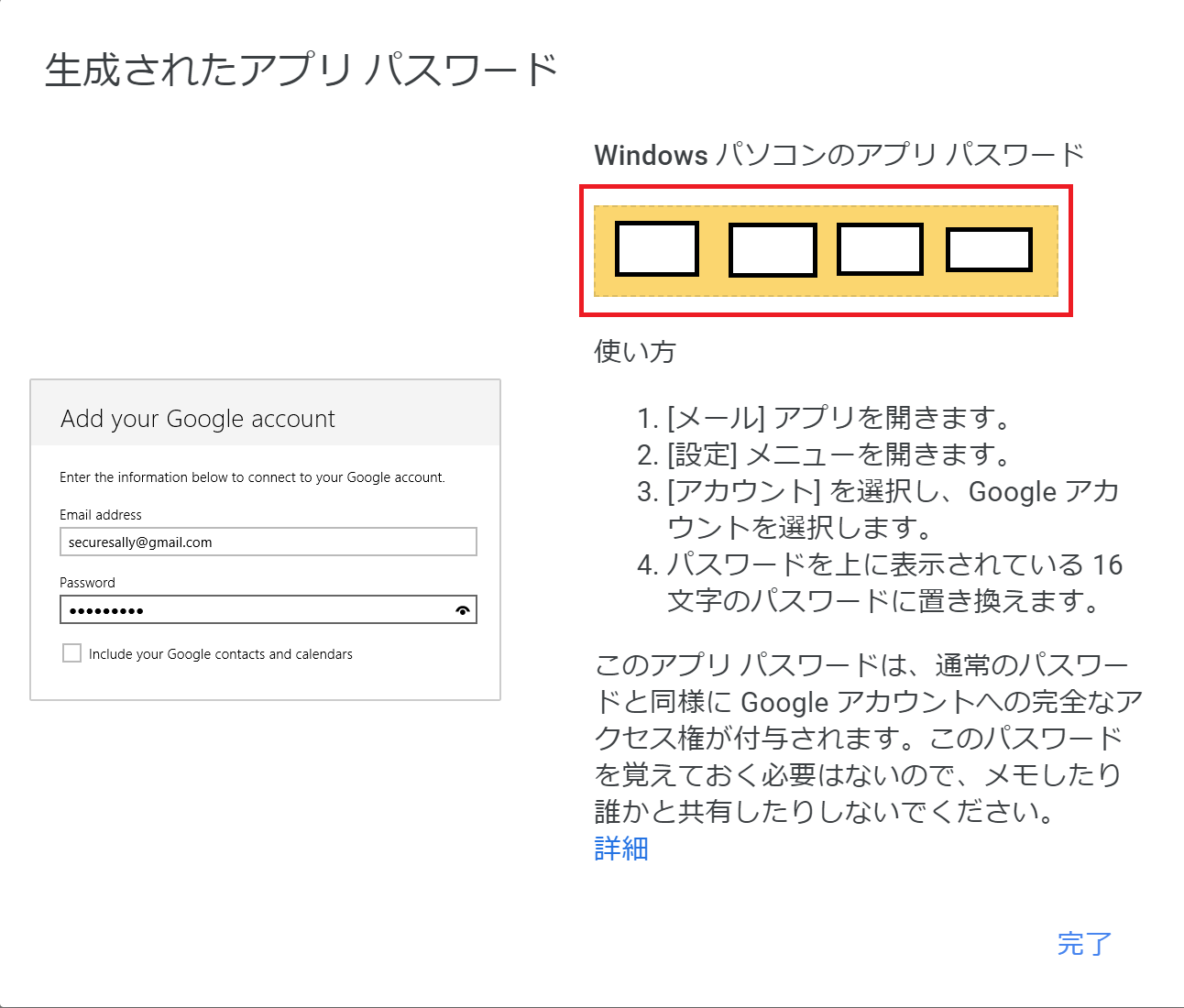Click step 4 text about 16 文字のパスワード
The width and height of the screenshot is (1184, 1008).
[895, 583]
